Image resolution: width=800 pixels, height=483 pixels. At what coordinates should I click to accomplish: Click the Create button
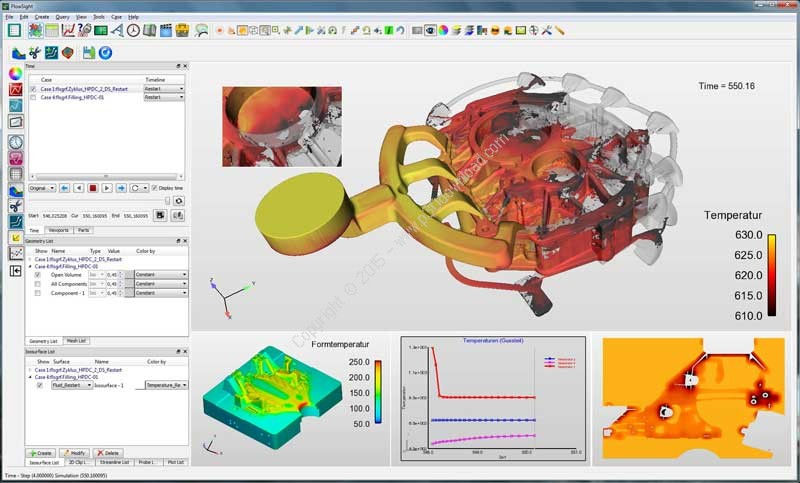41,453
